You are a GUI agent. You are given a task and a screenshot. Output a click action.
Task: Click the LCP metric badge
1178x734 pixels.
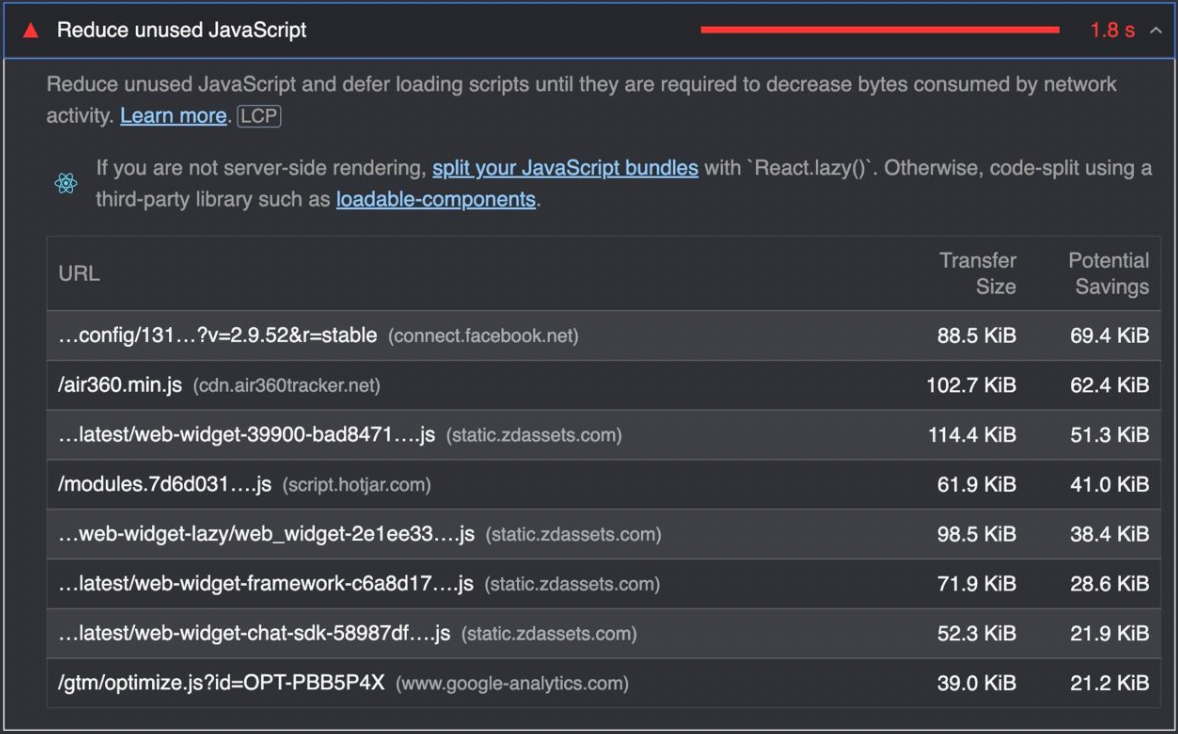(x=259, y=116)
